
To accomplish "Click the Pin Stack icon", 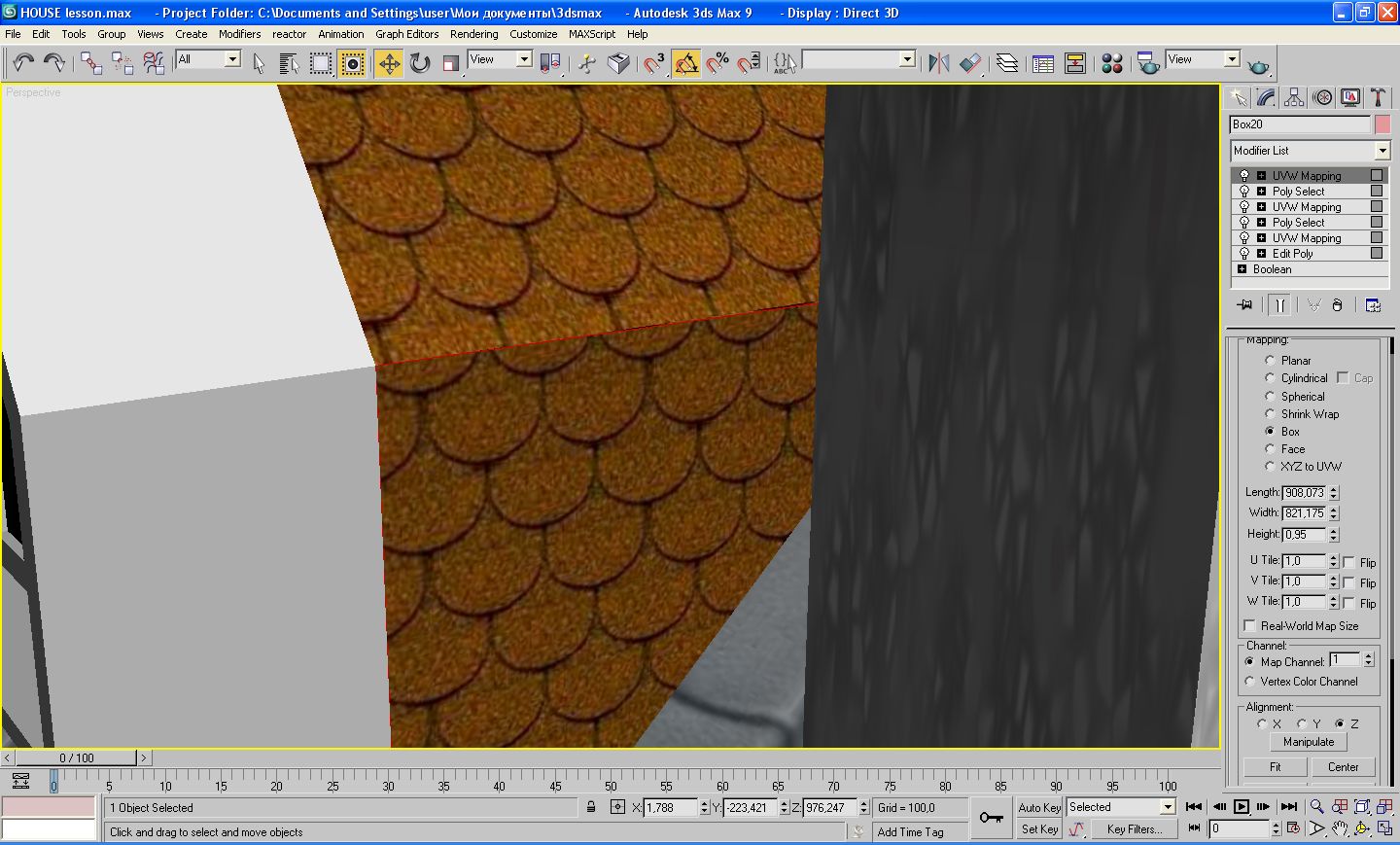I will click(1244, 305).
